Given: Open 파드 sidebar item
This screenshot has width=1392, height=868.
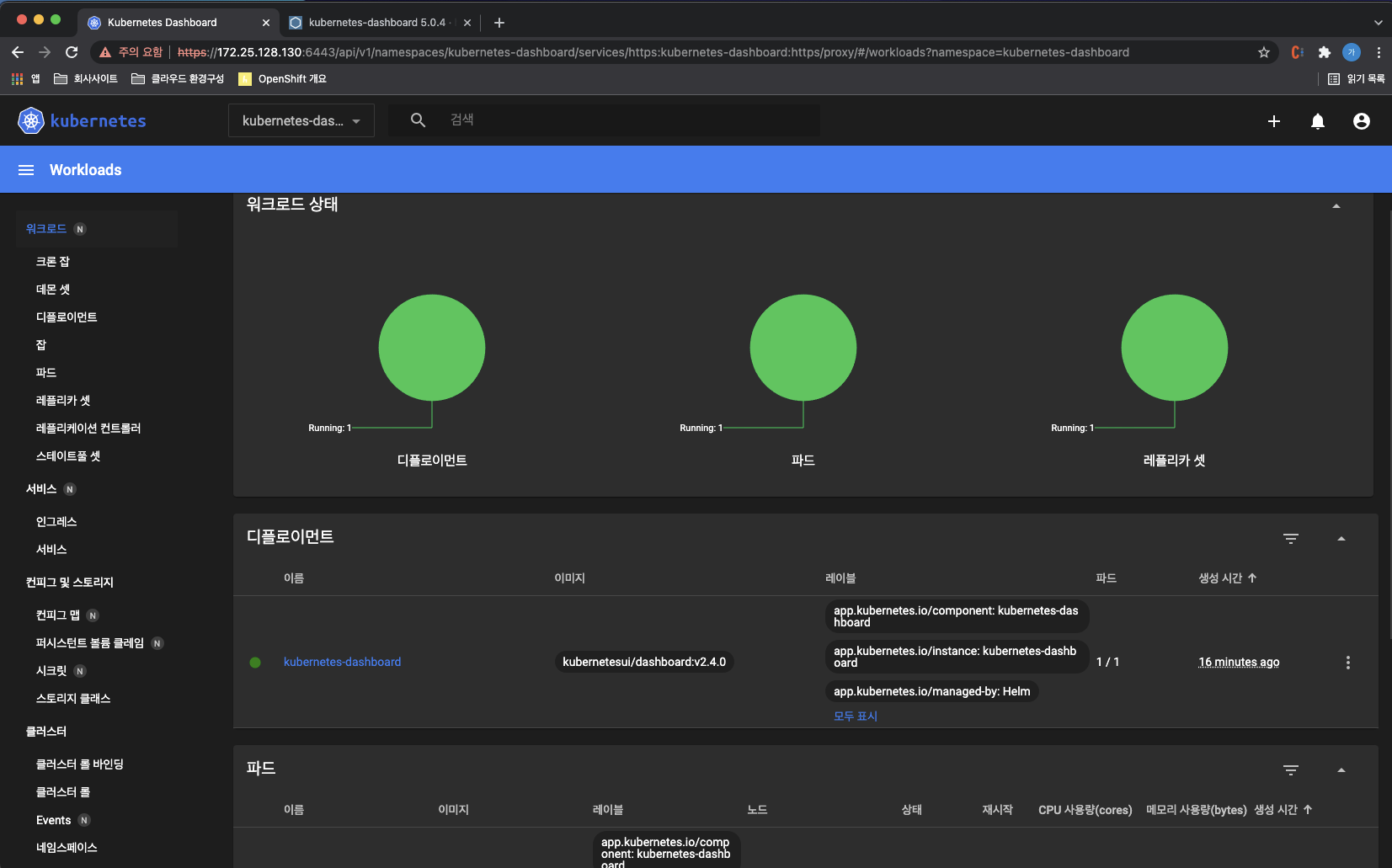Looking at the screenshot, I should pyautogui.click(x=46, y=373).
